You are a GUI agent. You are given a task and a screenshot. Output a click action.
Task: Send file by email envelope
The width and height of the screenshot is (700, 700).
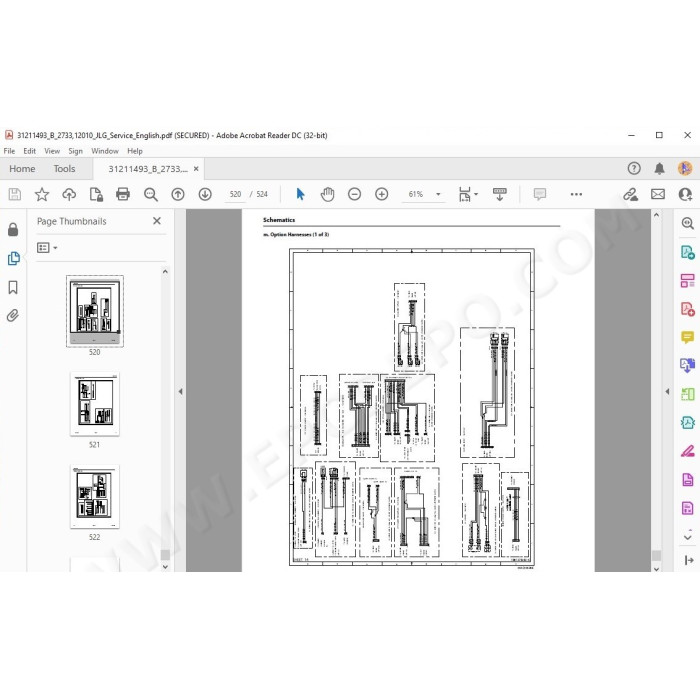(658, 194)
